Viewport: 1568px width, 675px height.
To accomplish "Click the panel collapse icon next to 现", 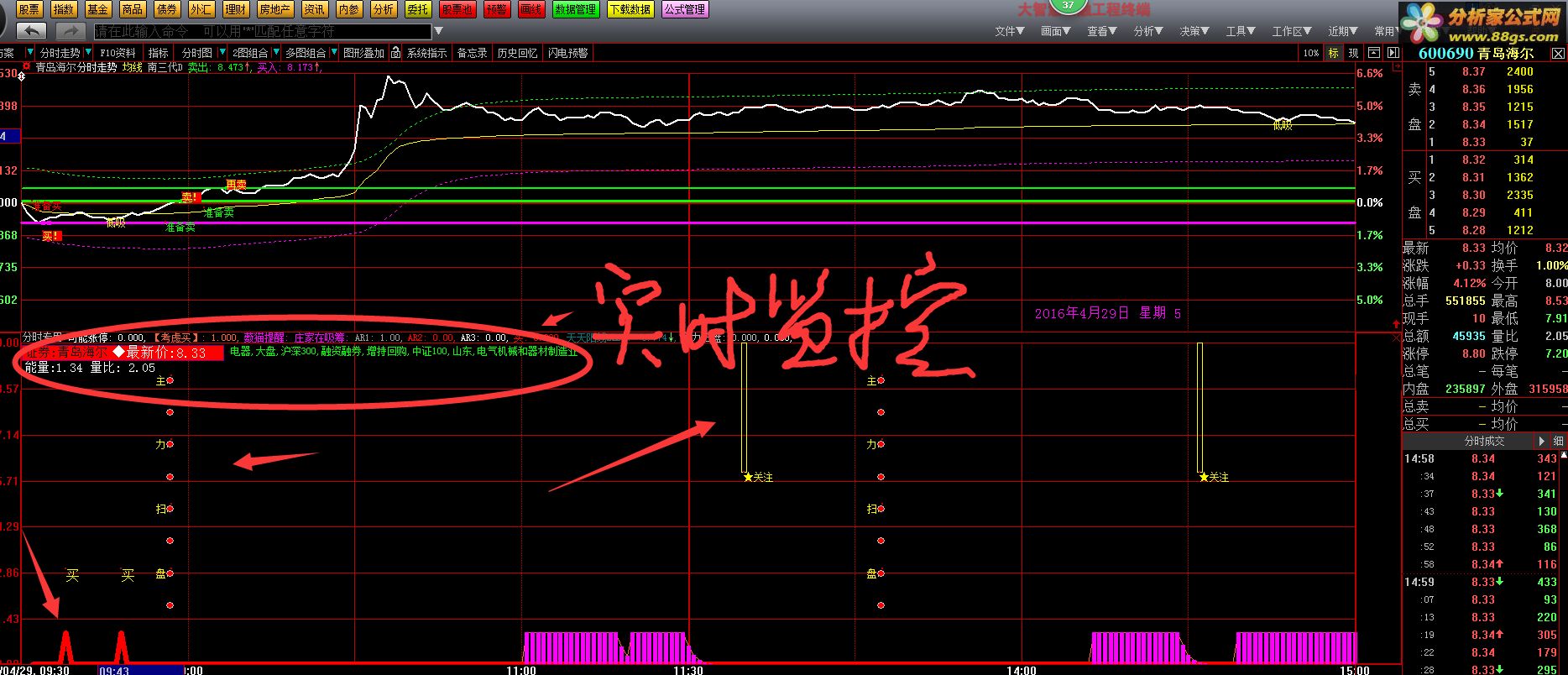I will click(1373, 53).
